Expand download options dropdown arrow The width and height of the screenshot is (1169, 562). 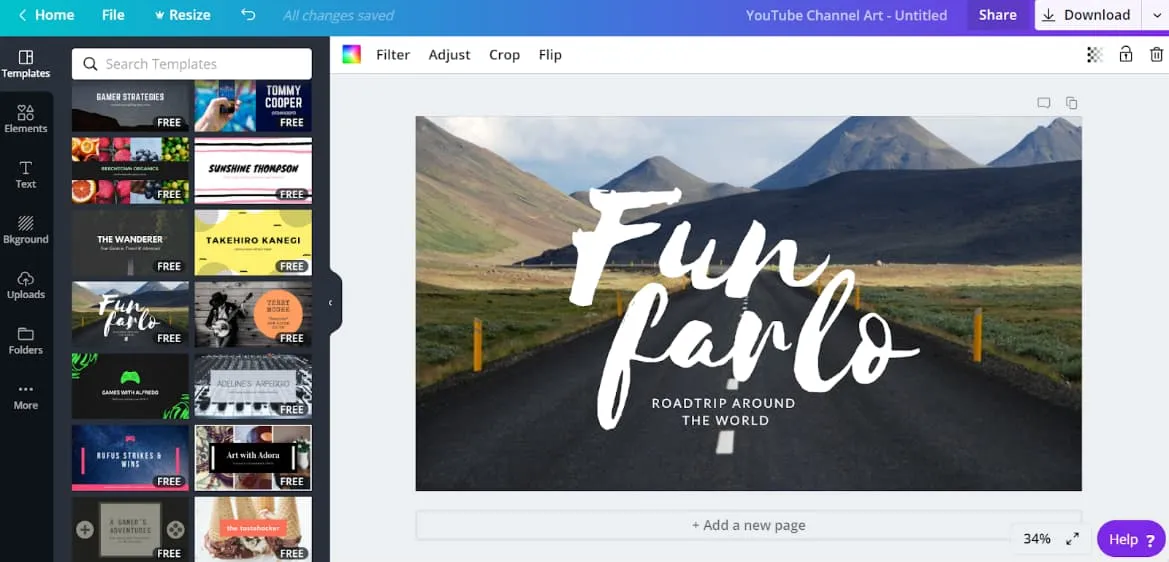click(1158, 15)
